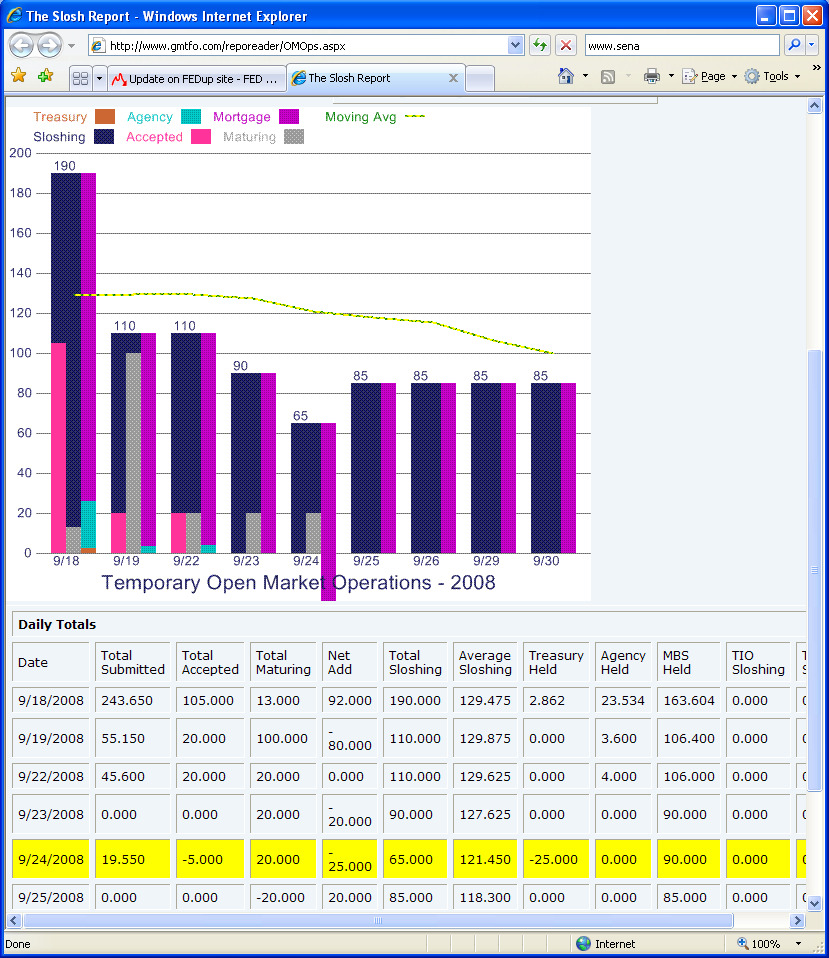Viewport: 829px width, 958px height.
Task: Switch to Update on FEDup site tab
Action: pyautogui.click(x=195, y=78)
